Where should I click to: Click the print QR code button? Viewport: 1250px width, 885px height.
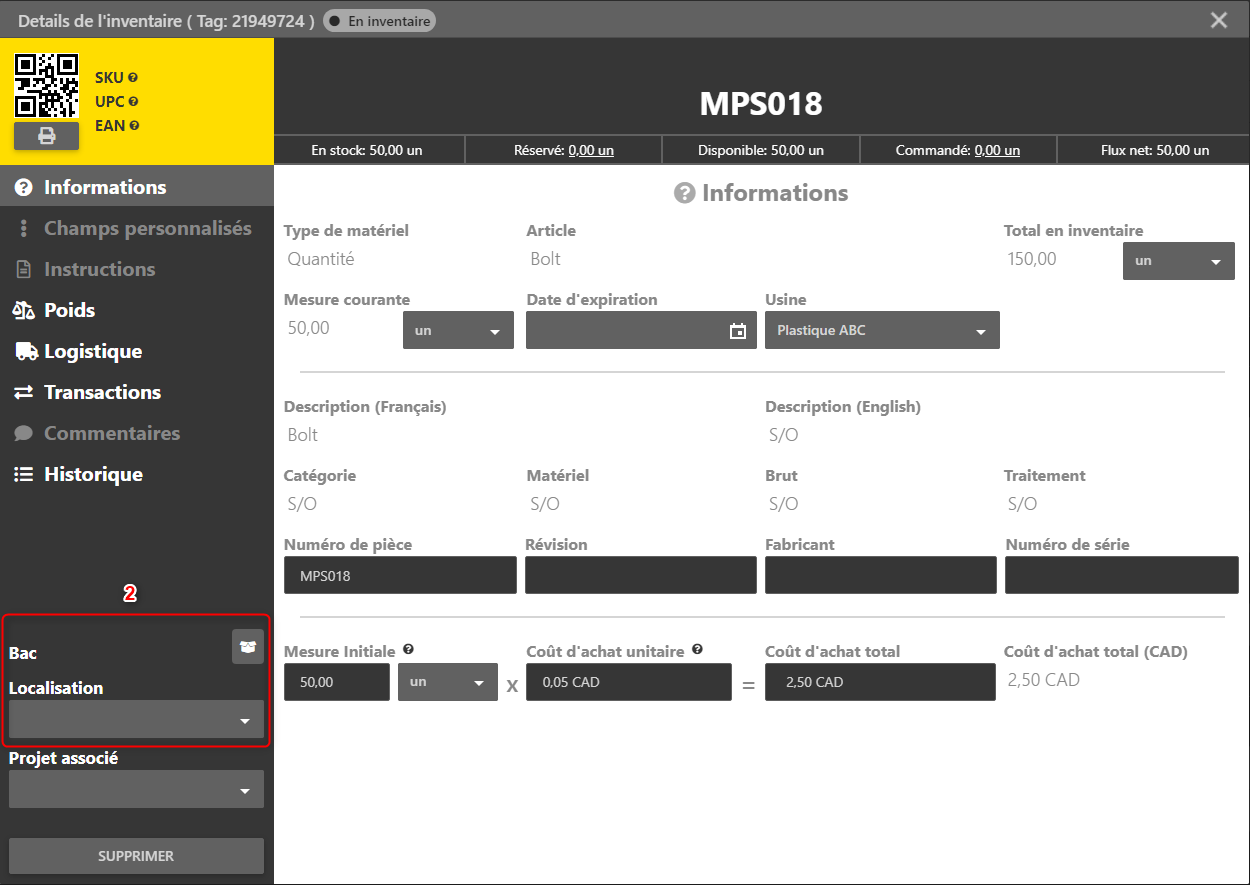point(46,136)
